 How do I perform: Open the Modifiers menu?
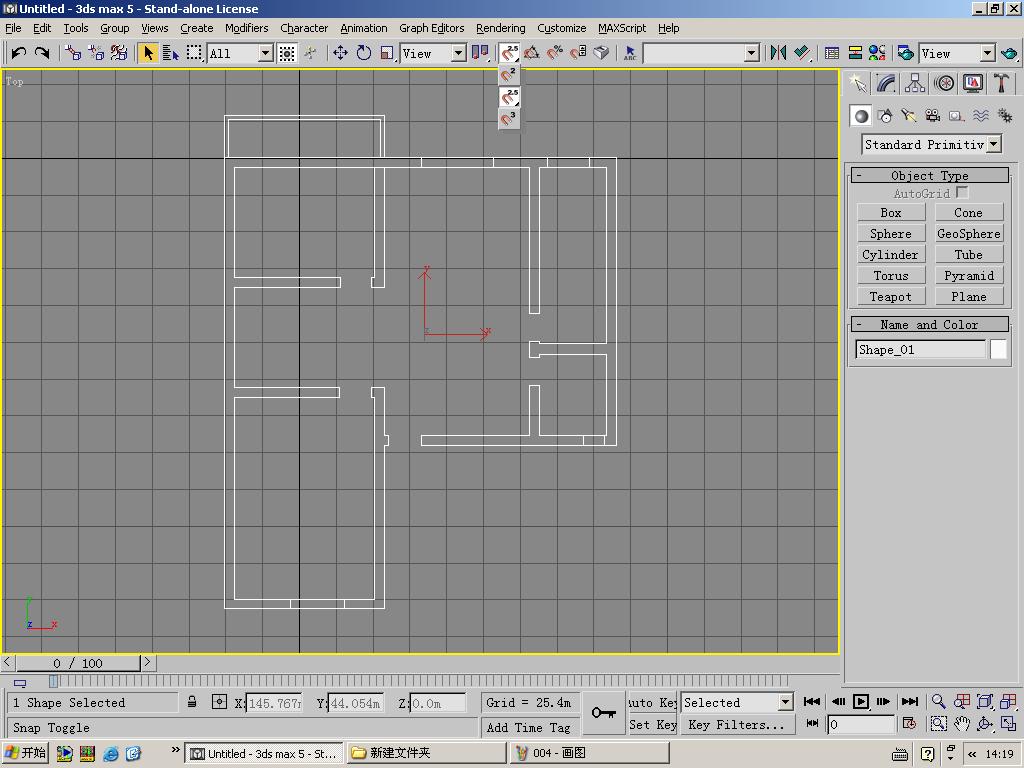246,28
